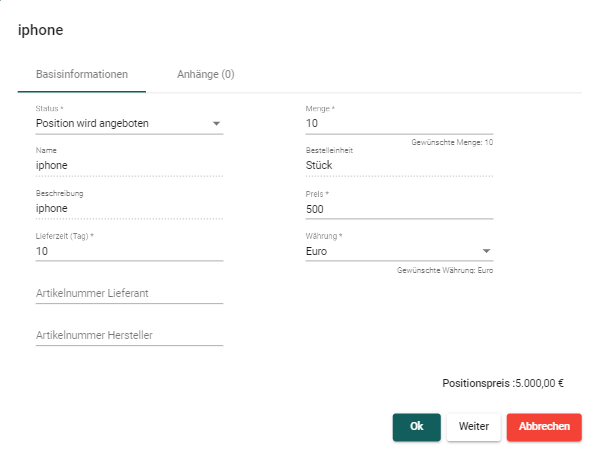This screenshot has width=597, height=451.
Task: Focus the Menge quantity field
Action: [399, 123]
